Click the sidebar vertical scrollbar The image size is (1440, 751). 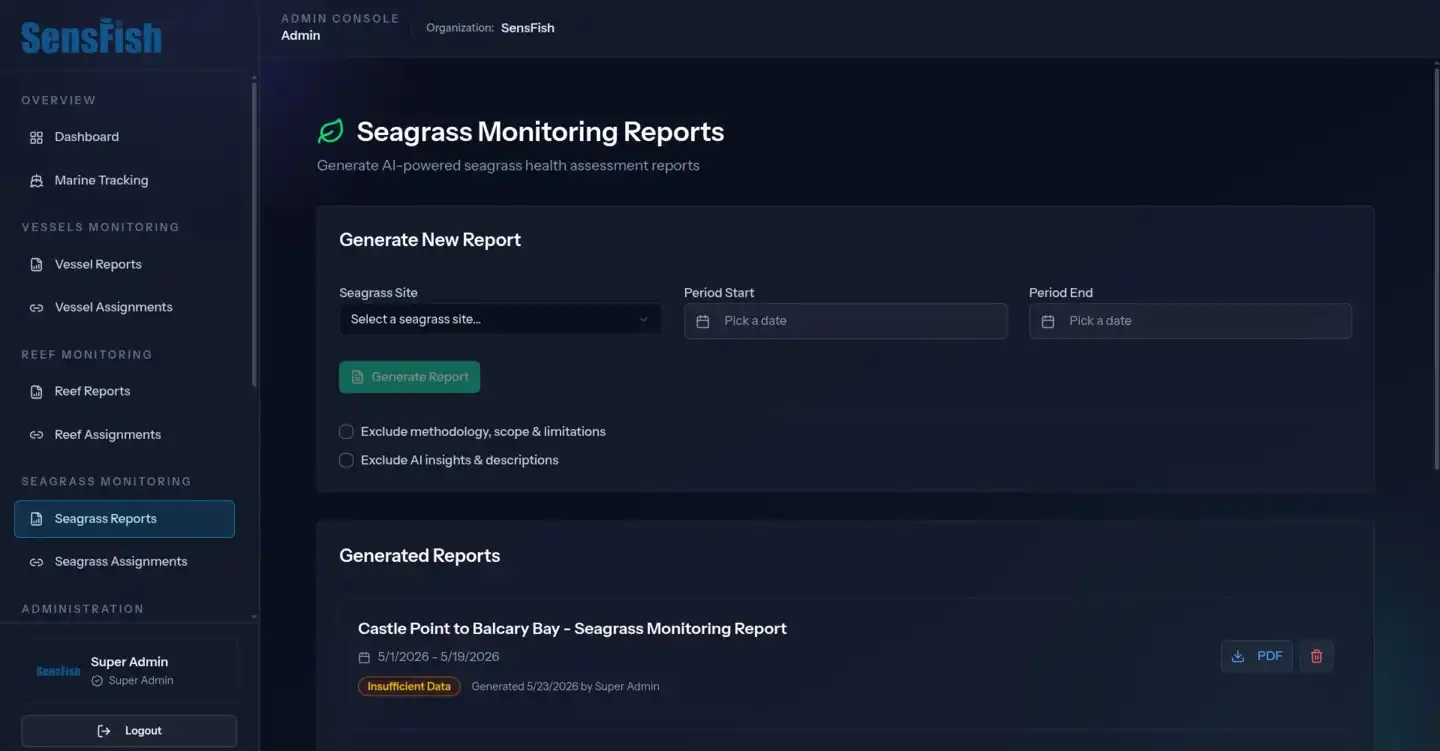(254, 235)
